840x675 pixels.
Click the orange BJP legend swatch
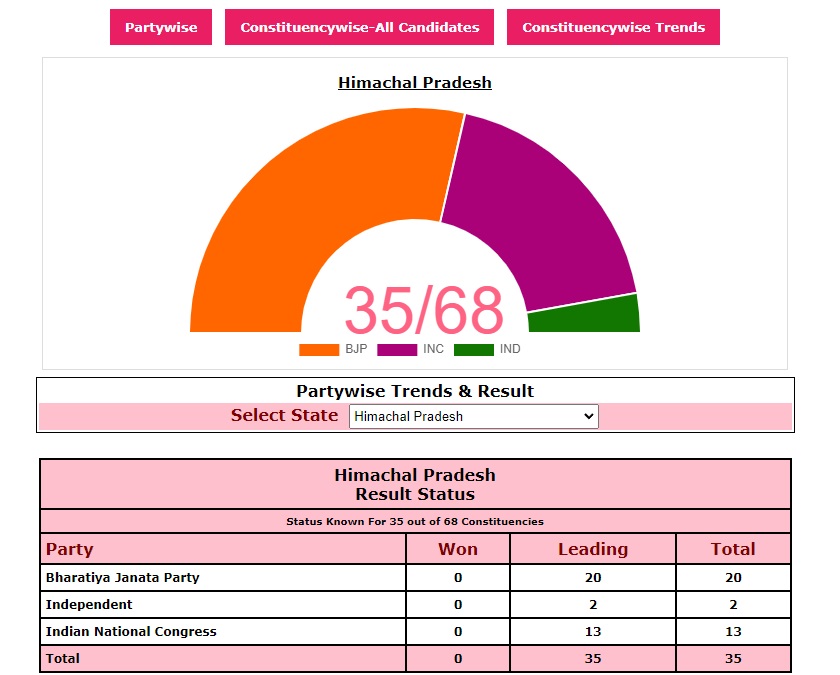[x=319, y=350]
